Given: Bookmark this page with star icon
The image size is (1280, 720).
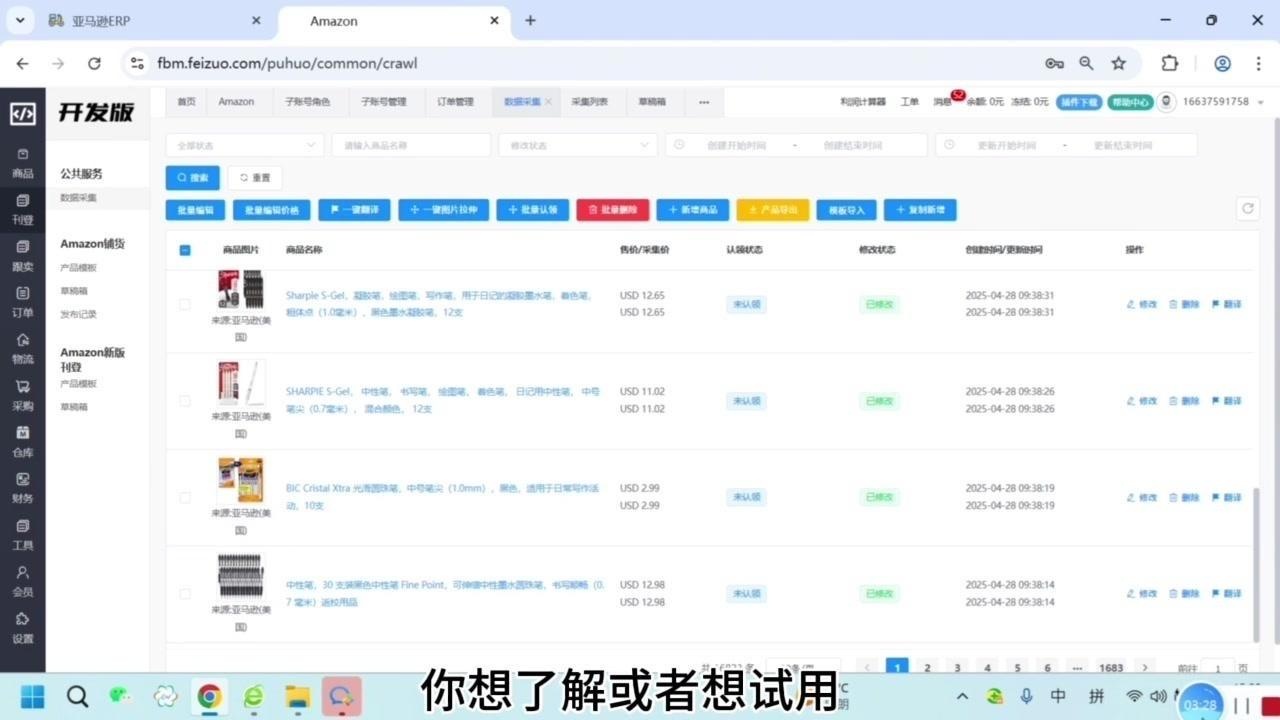Looking at the screenshot, I should click(1119, 63).
